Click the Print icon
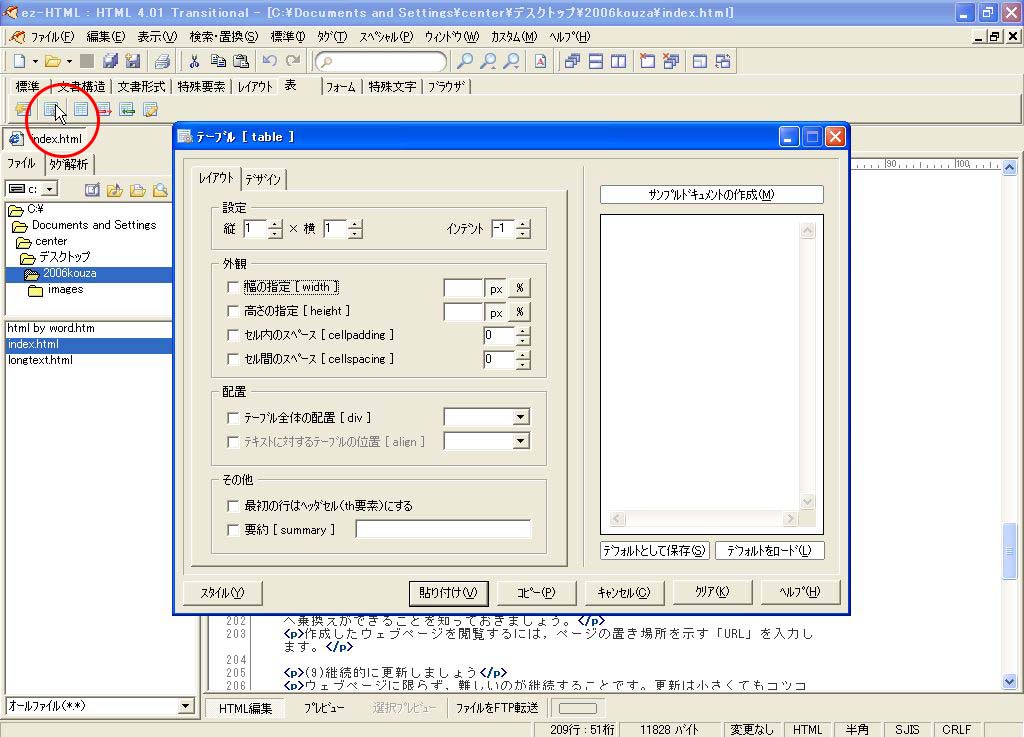The height and width of the screenshot is (737, 1024). (x=162, y=61)
